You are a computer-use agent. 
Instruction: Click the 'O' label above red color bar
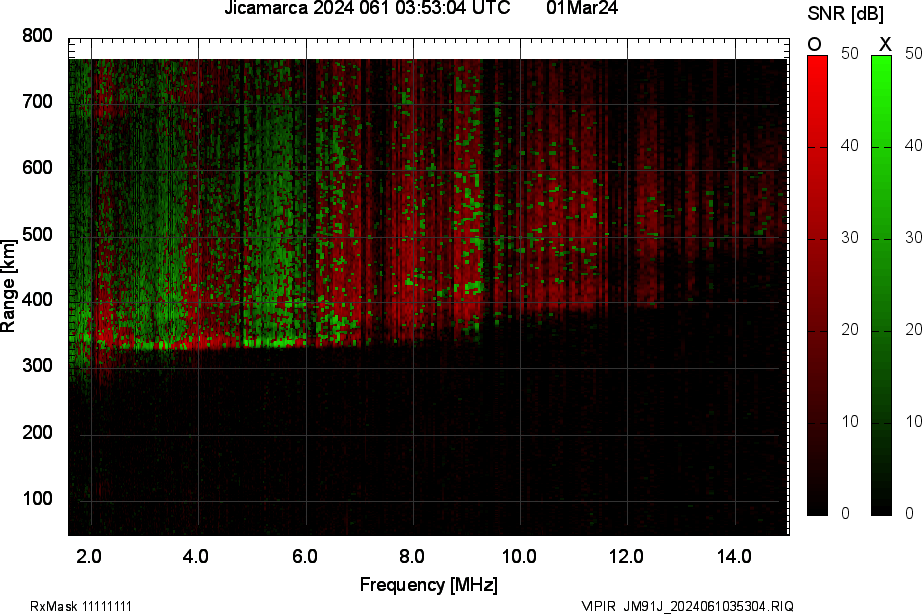pos(815,44)
